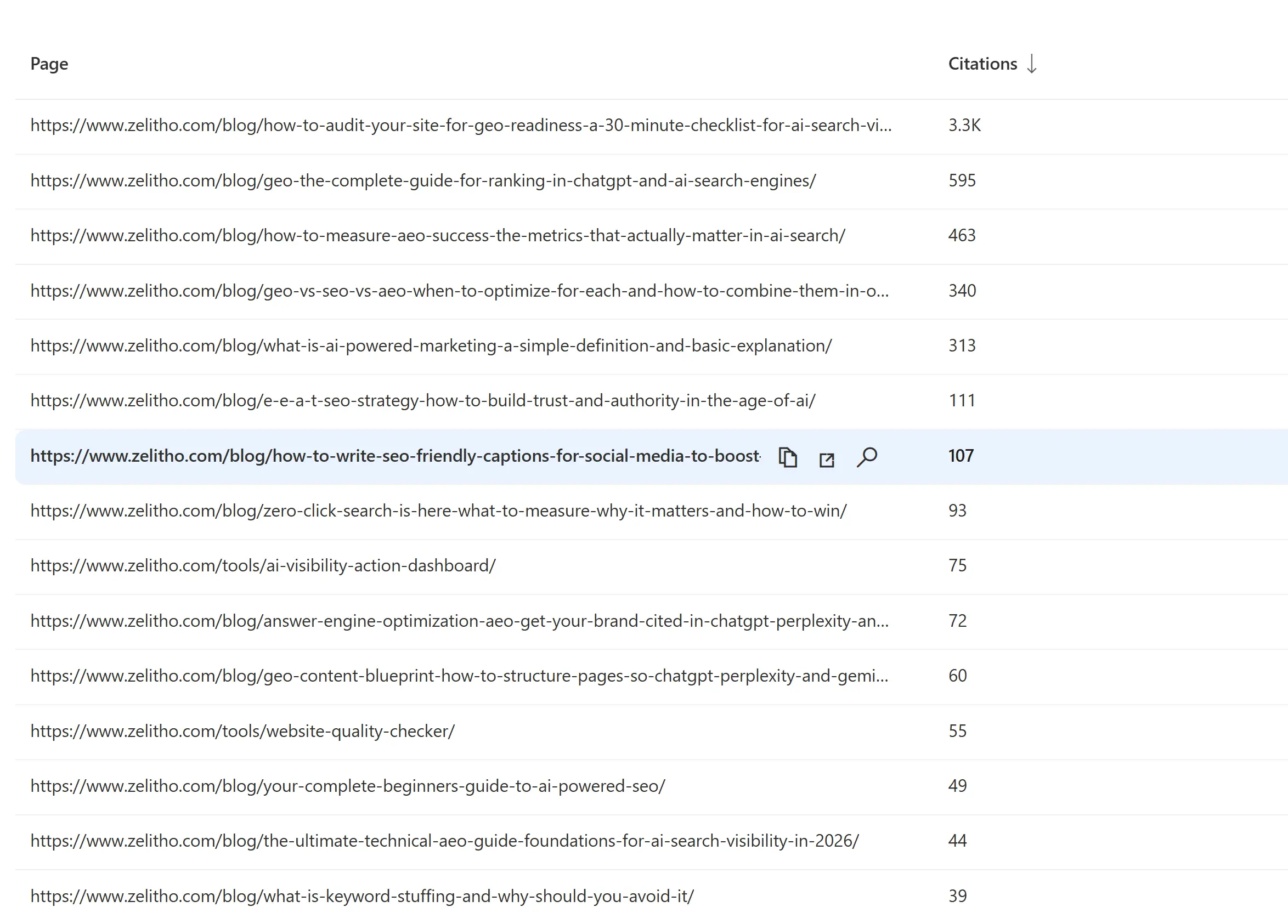Open the ai-visibility-action-dashboard tool URL
The height and width of the screenshot is (924, 1288).
[263, 566]
